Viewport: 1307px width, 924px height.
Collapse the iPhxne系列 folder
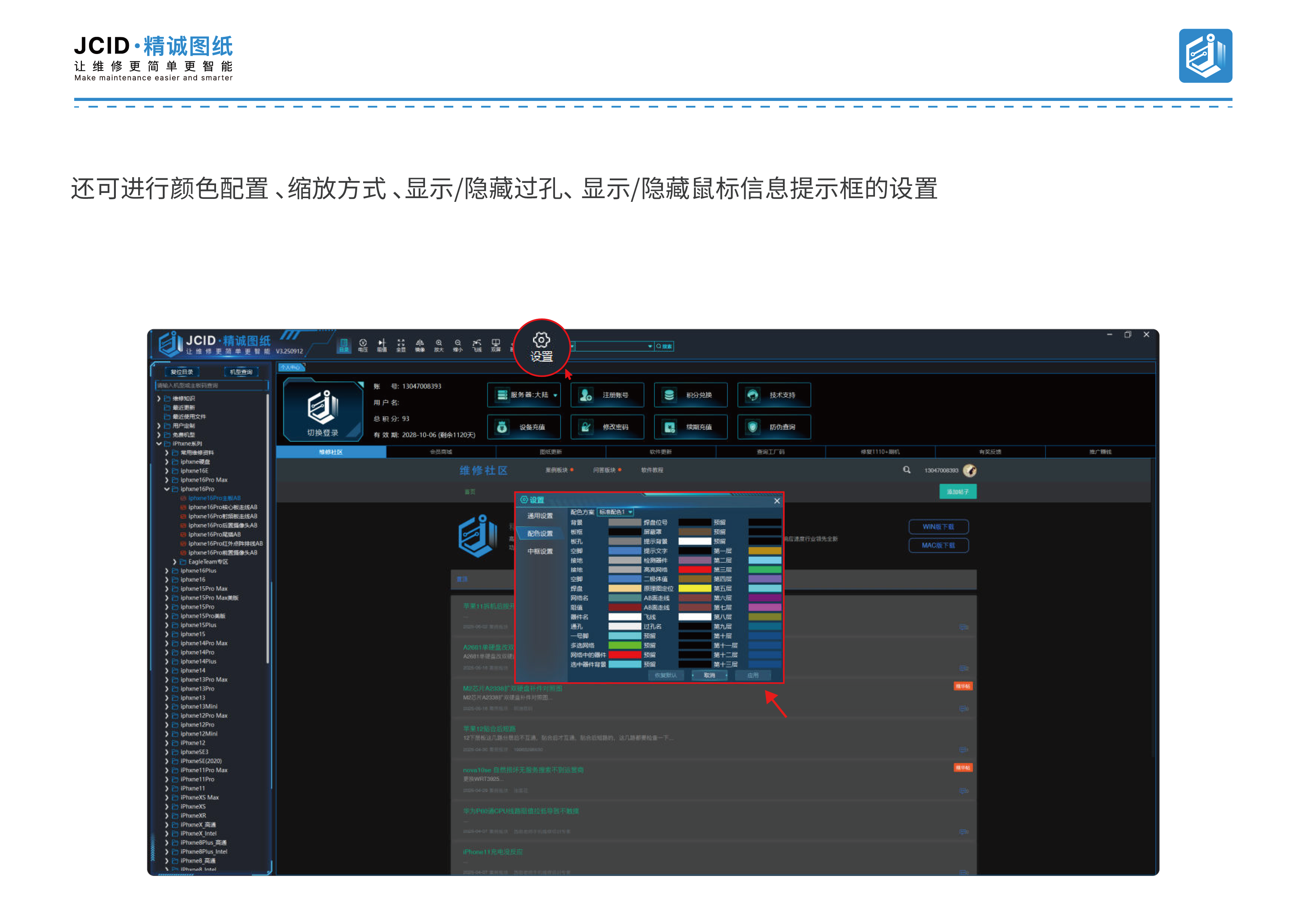[x=159, y=444]
